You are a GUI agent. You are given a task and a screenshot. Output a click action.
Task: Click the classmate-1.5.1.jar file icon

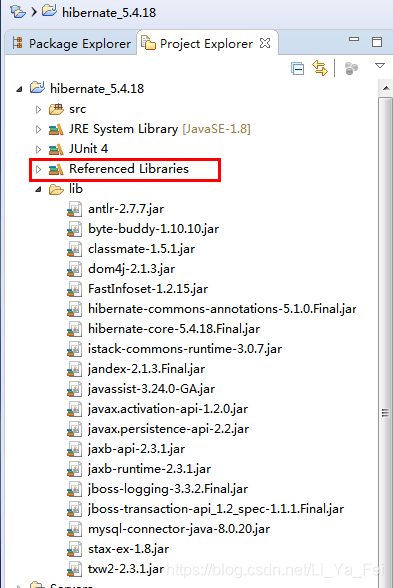pyautogui.click(x=74, y=249)
